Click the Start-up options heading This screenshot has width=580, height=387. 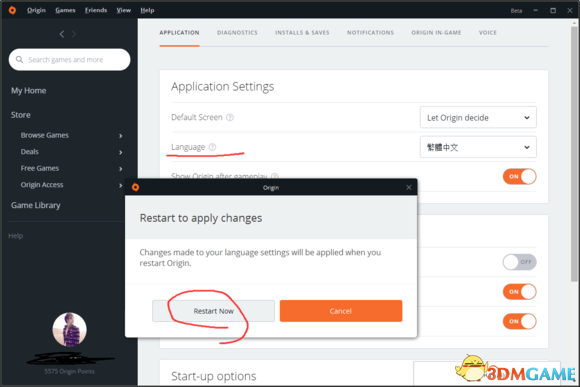tap(213, 376)
